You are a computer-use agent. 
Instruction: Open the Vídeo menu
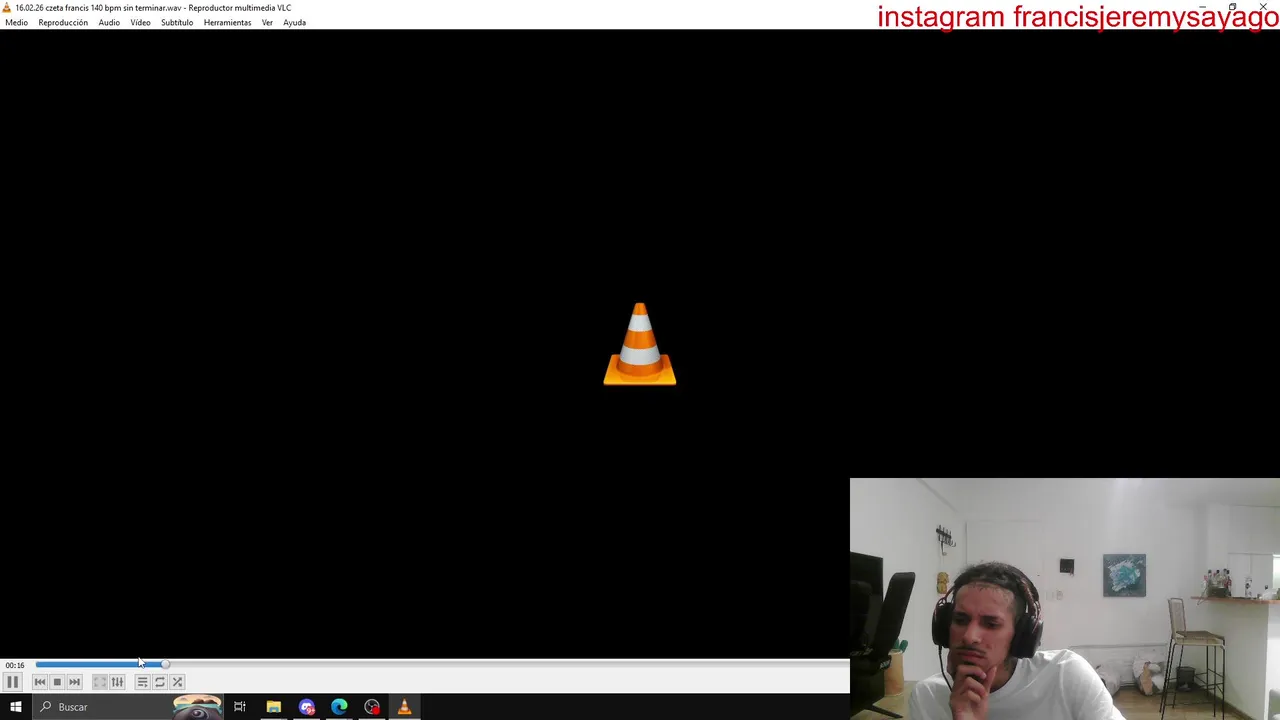click(x=140, y=22)
